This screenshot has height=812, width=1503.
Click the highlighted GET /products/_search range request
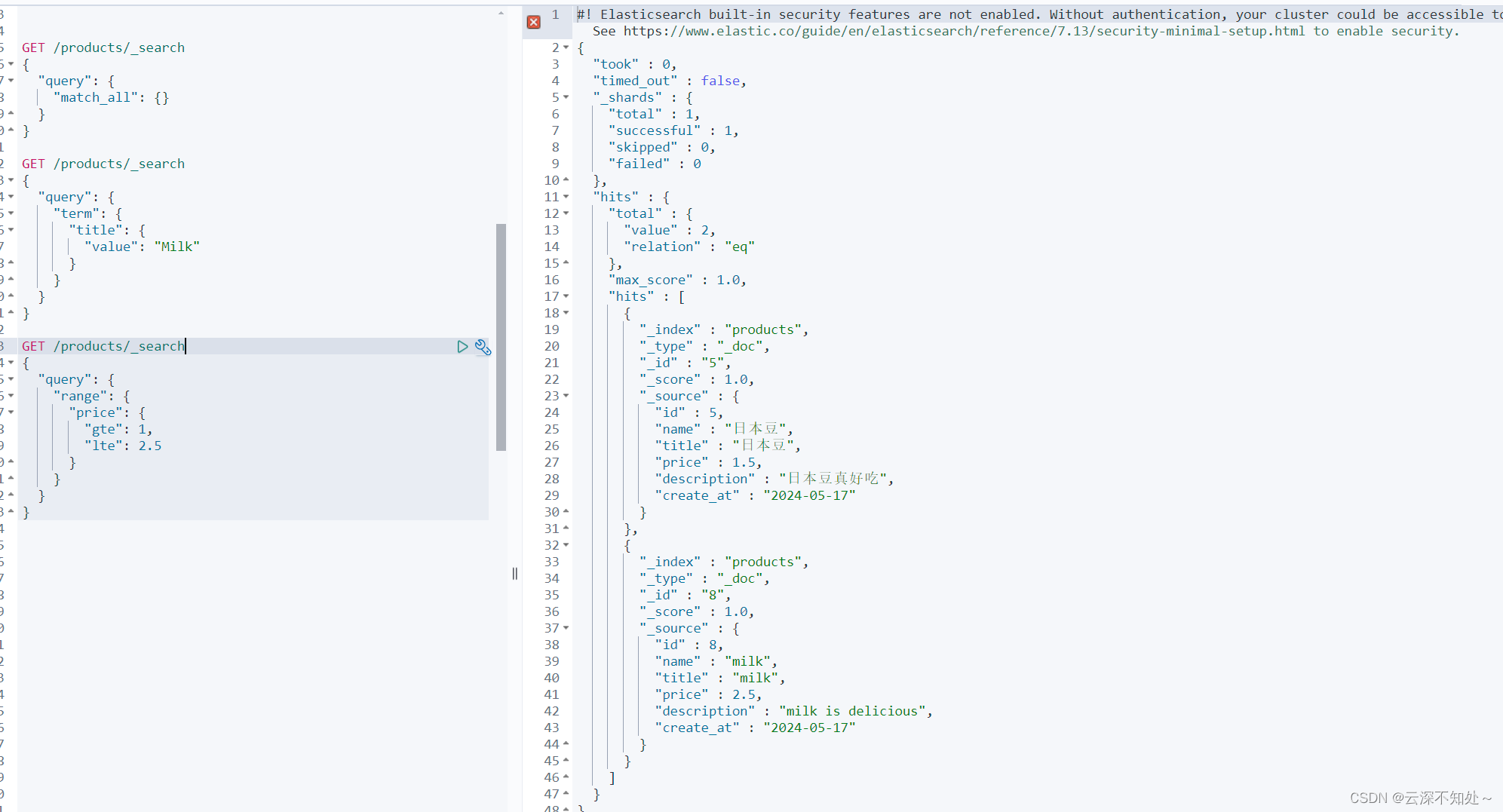[103, 346]
